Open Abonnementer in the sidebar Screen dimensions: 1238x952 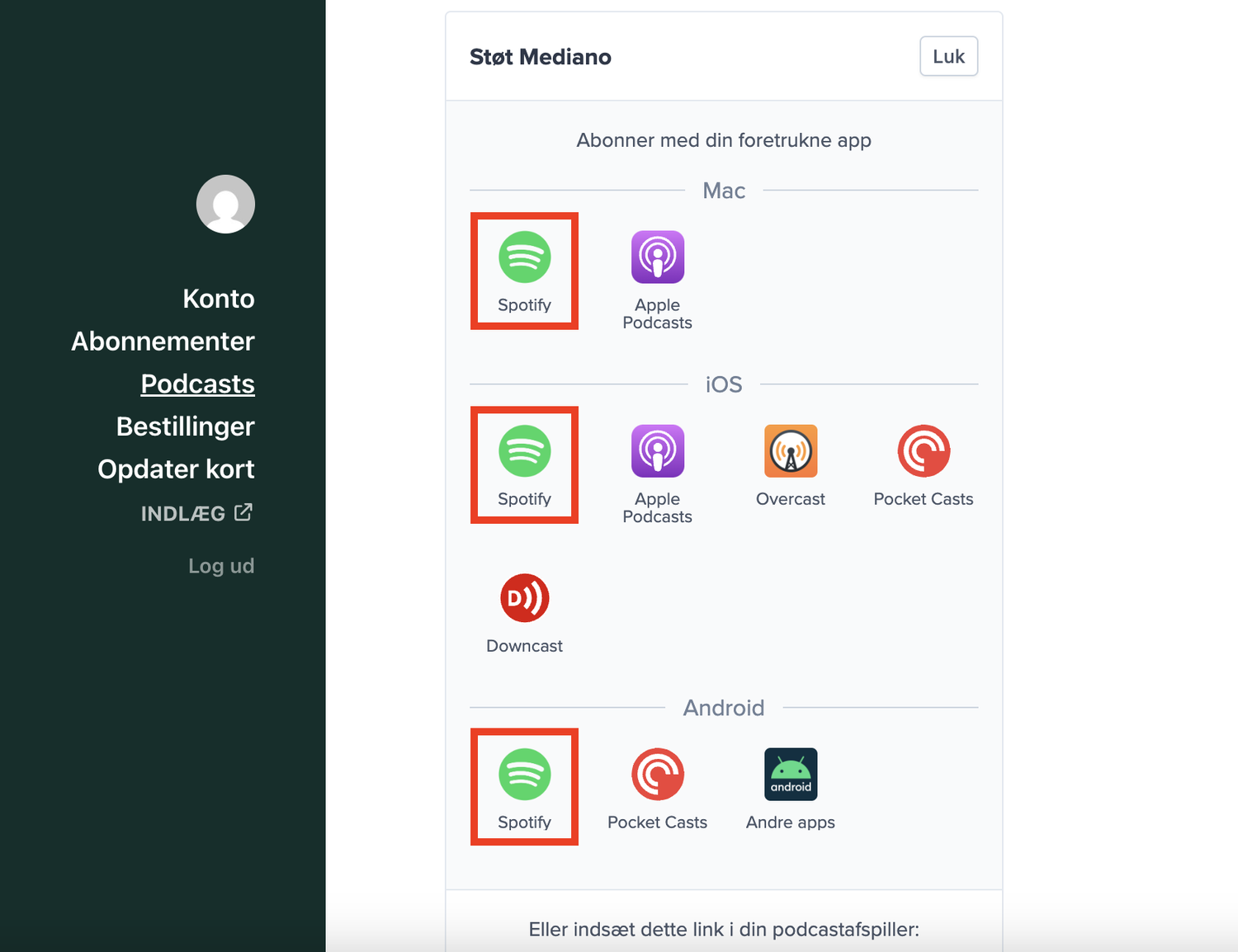coord(163,342)
